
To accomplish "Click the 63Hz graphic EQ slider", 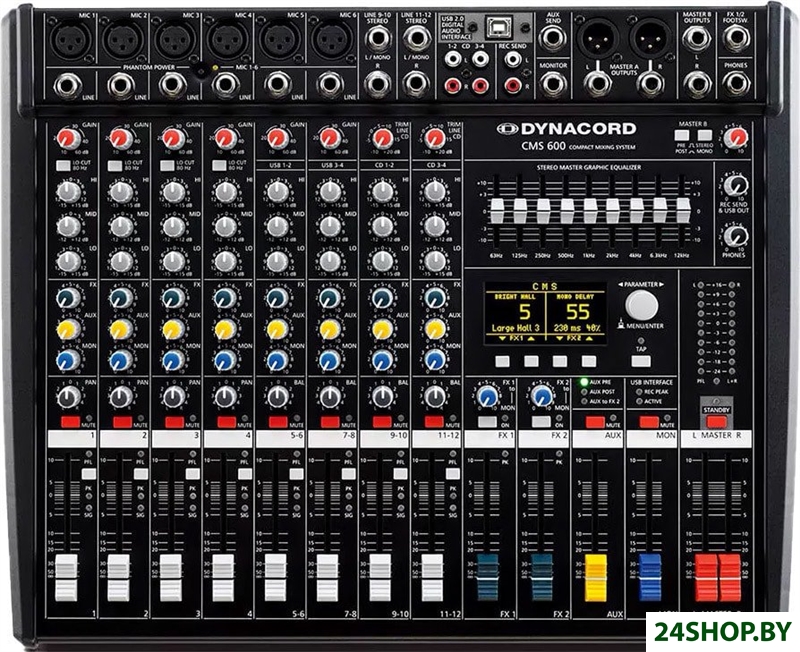I will 496,211.
